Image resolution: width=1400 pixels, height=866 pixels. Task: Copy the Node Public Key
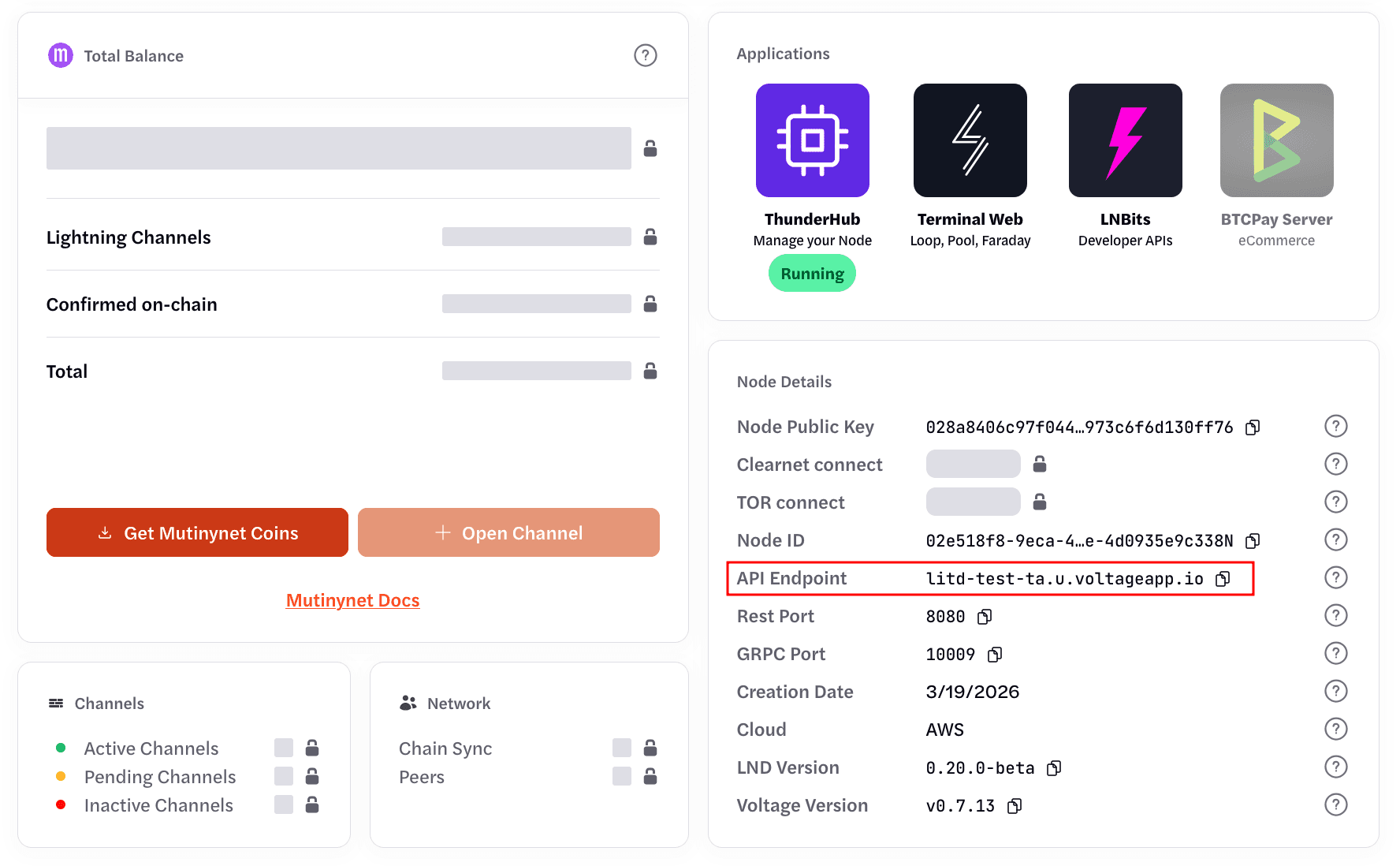pos(1253,427)
